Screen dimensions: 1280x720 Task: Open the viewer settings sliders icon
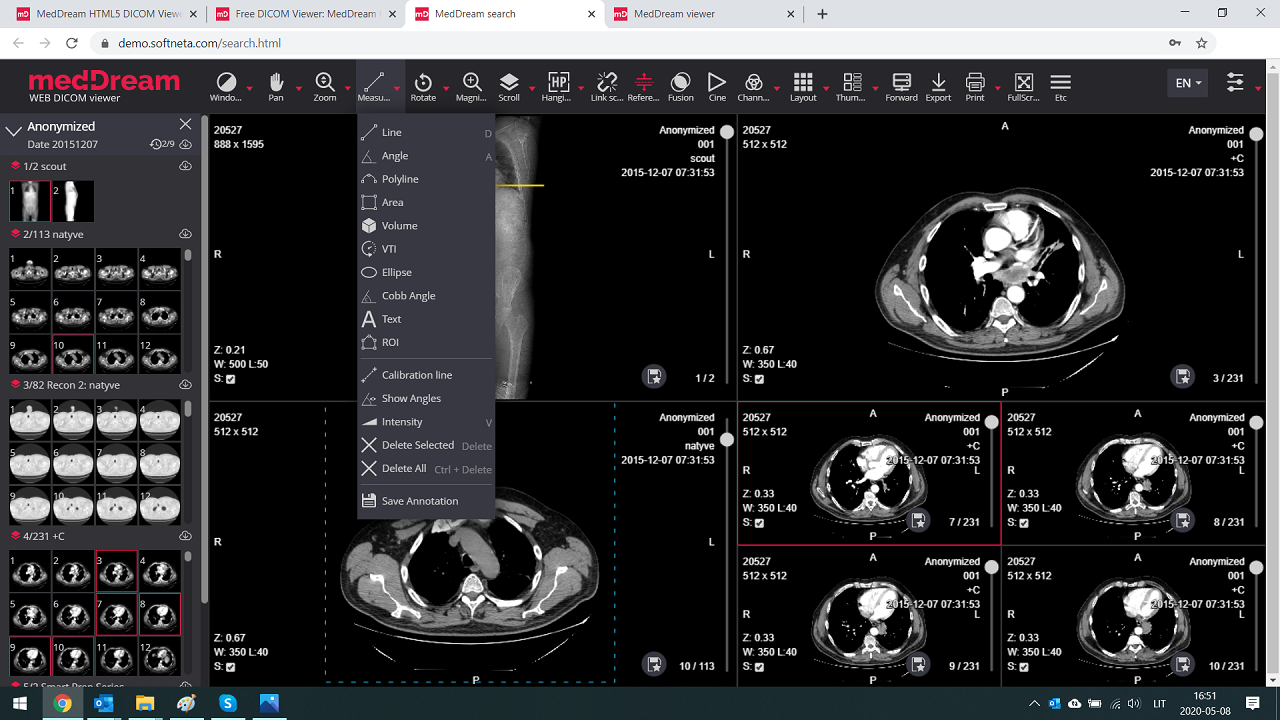tap(1236, 83)
